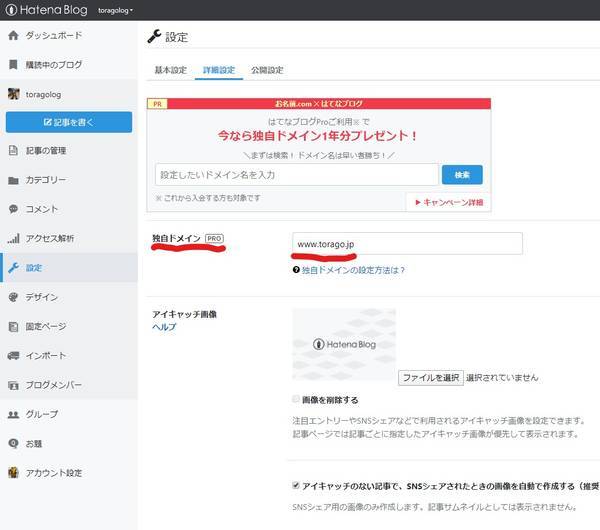Click the ヘルプ link under アイキャッチ画像
The width and height of the screenshot is (600, 530).
[x=164, y=327]
